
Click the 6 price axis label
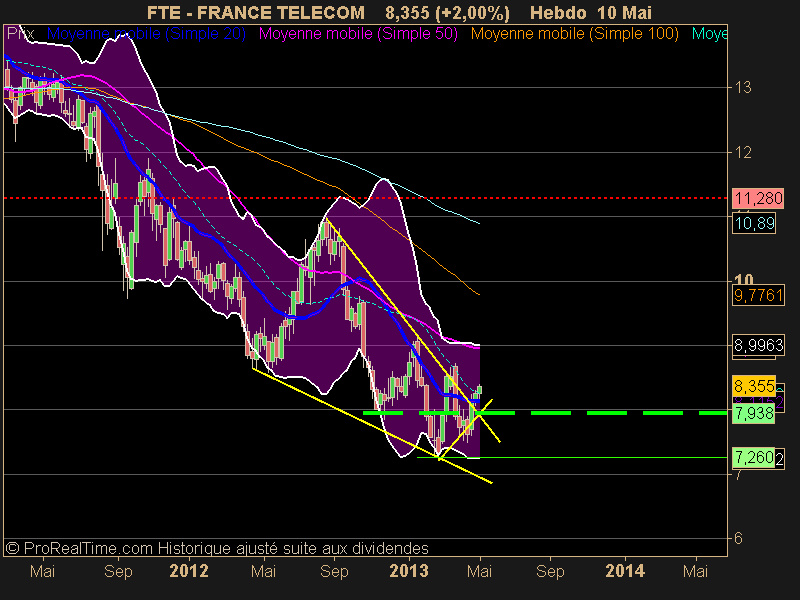(x=738, y=538)
